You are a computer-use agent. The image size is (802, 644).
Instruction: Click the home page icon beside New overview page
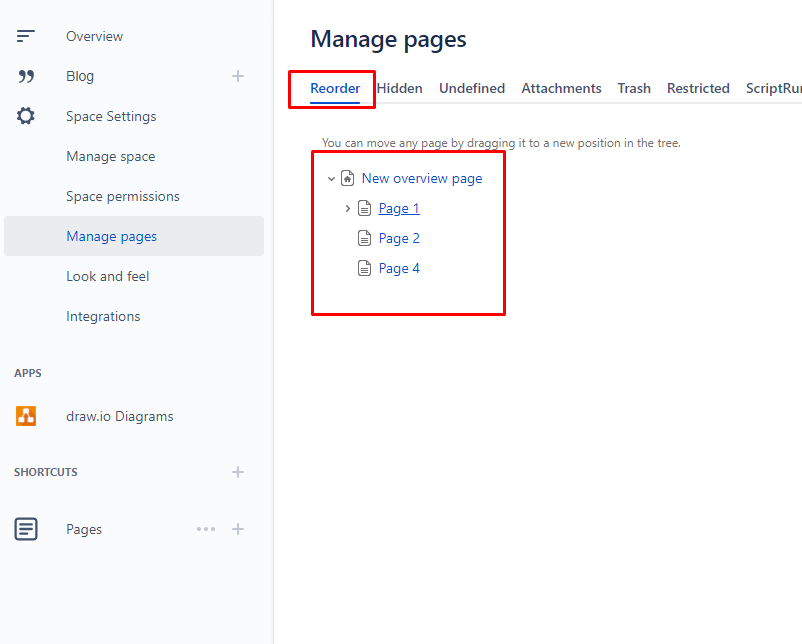pos(348,178)
